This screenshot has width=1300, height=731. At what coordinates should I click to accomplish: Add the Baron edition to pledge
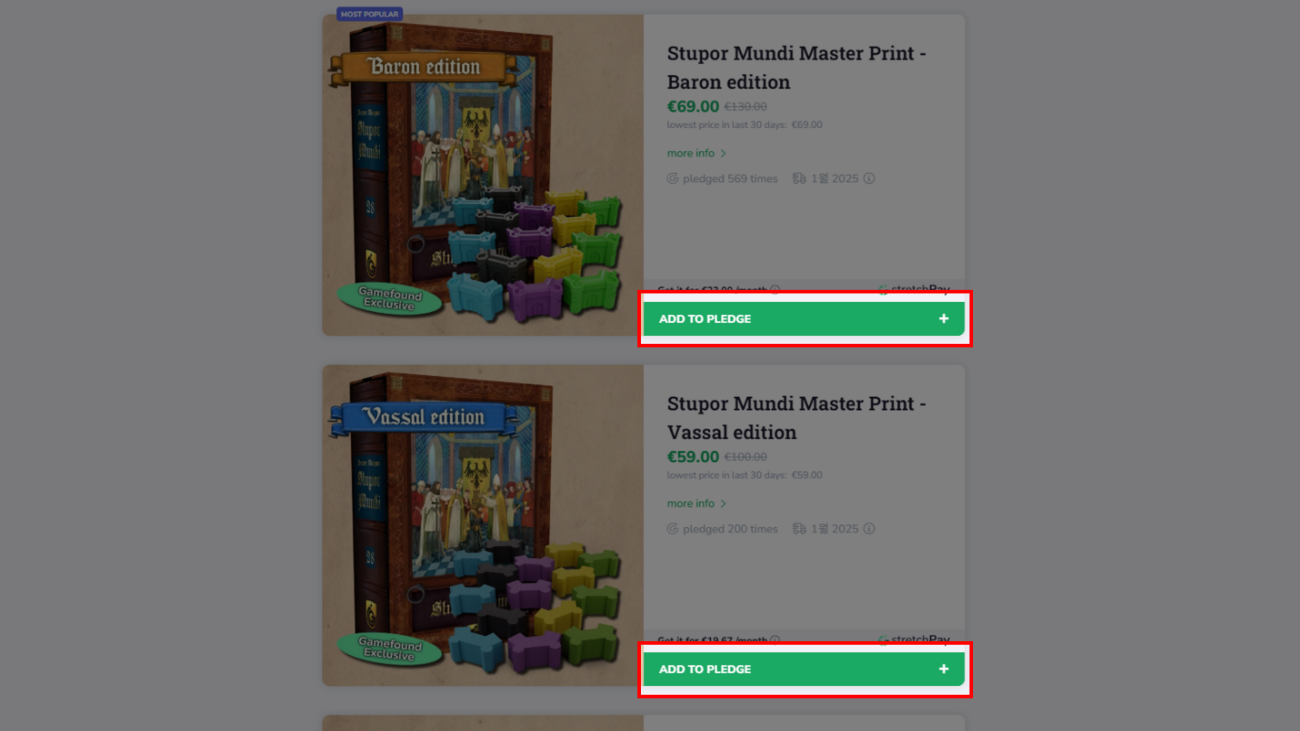(x=804, y=319)
